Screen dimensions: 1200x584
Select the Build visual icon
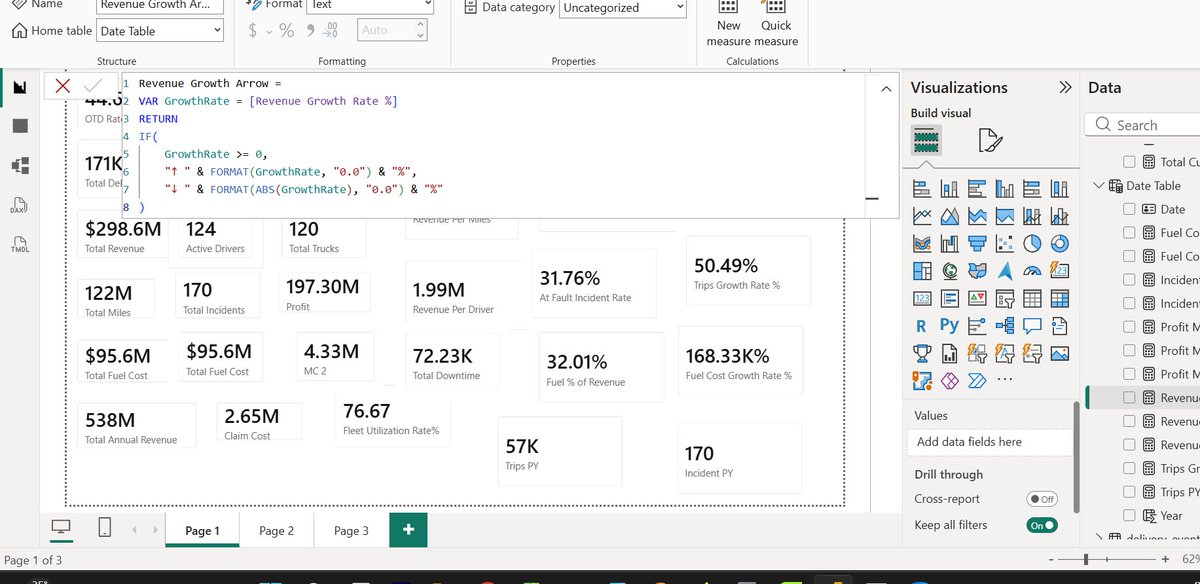pyautogui.click(x=926, y=138)
